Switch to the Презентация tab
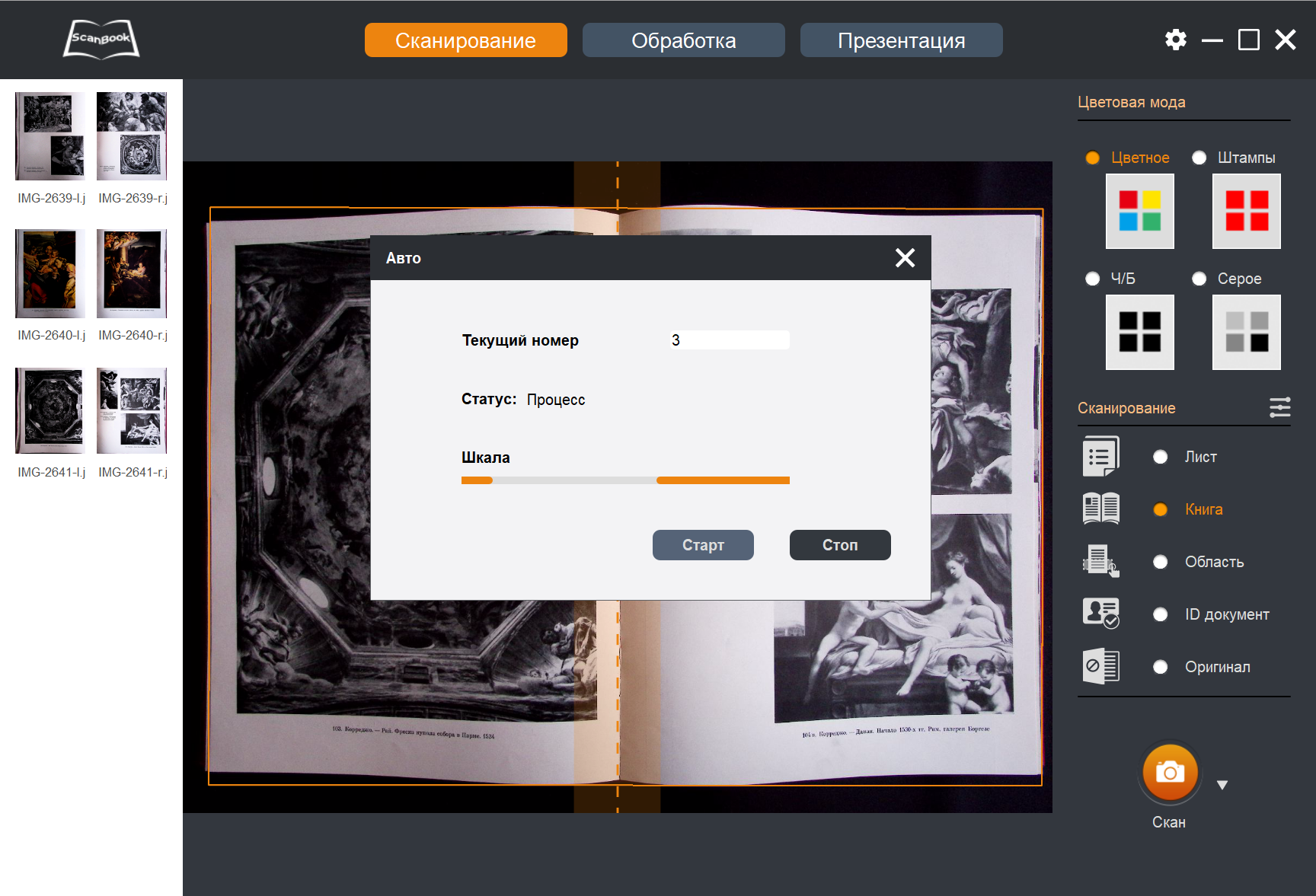Image resolution: width=1316 pixels, height=896 pixels. (902, 40)
